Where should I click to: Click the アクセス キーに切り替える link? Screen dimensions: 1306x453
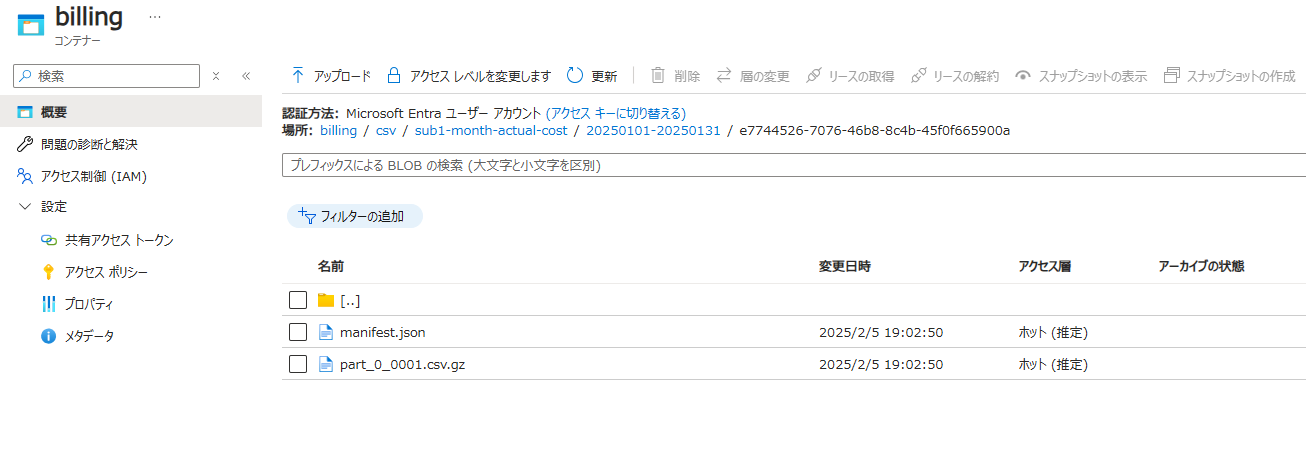616,113
